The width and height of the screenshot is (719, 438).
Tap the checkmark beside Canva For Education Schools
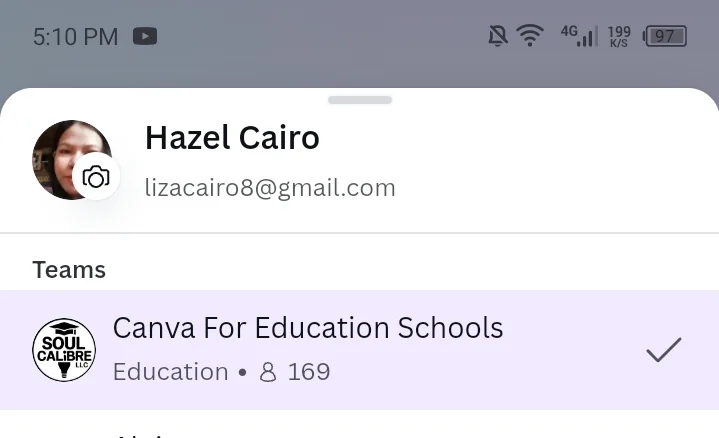pos(664,349)
